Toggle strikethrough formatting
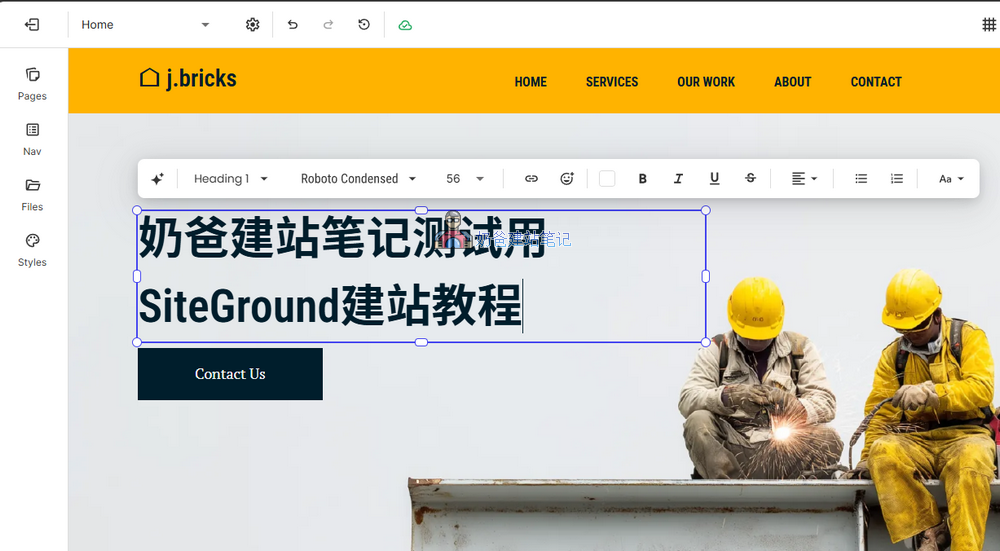This screenshot has height=551, width=1000. click(x=751, y=179)
